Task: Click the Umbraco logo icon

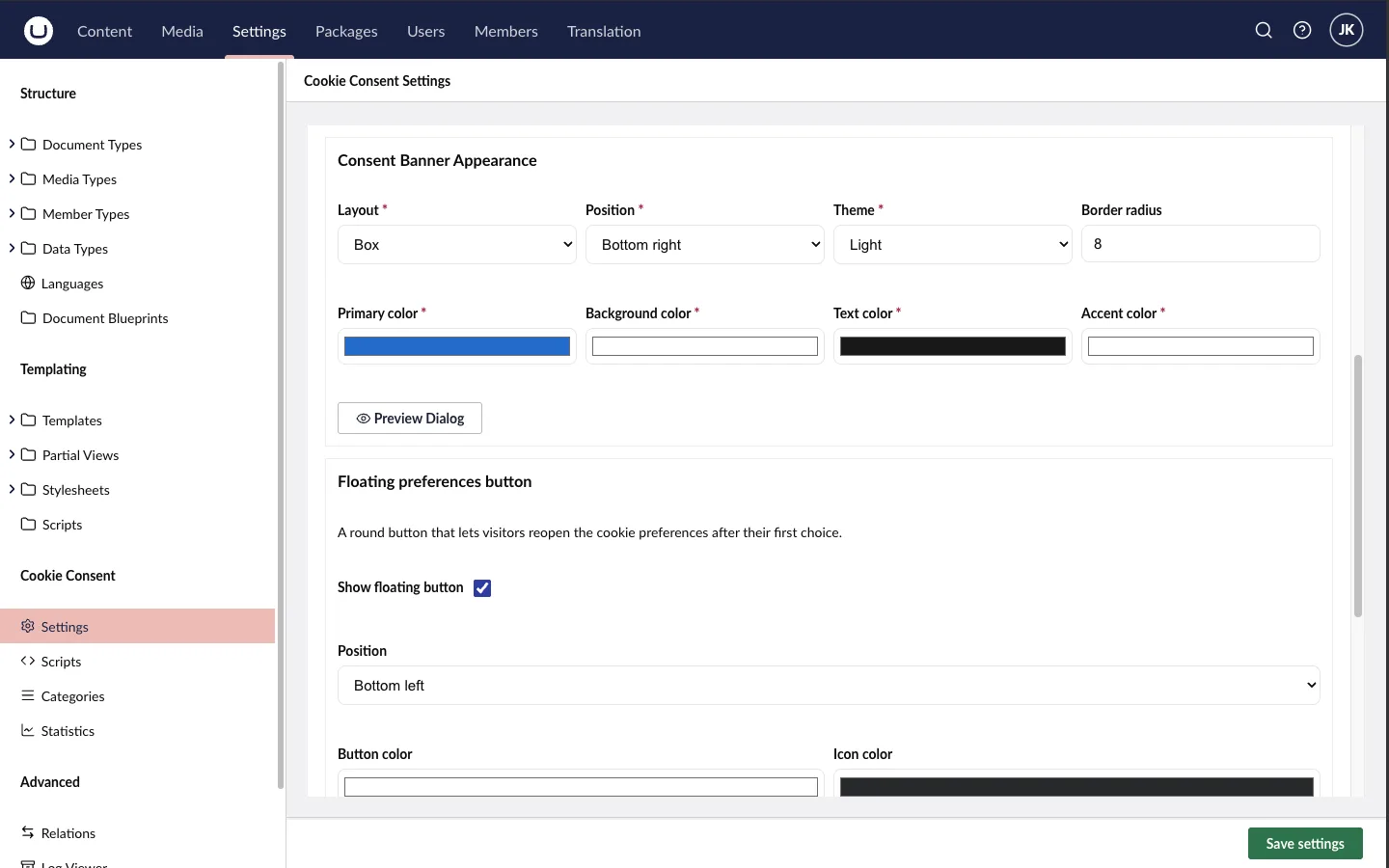Action: (39, 31)
